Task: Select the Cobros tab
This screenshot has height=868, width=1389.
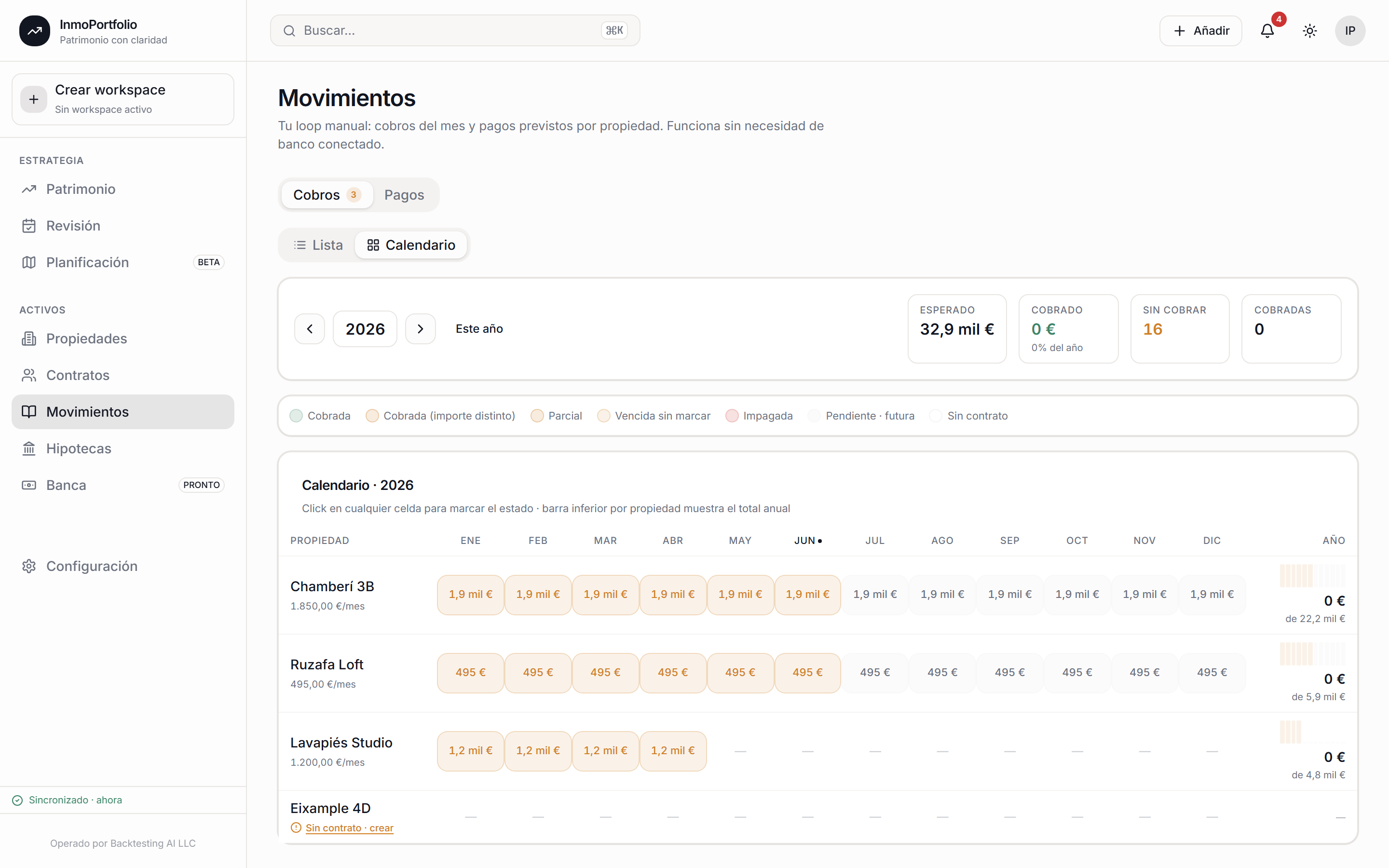Action: 327,195
